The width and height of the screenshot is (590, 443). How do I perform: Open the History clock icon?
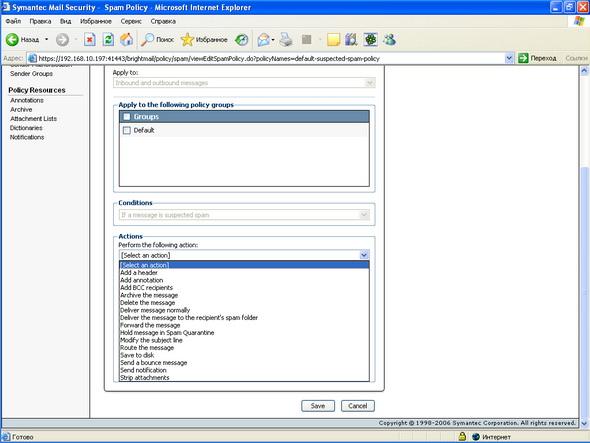click(x=242, y=40)
